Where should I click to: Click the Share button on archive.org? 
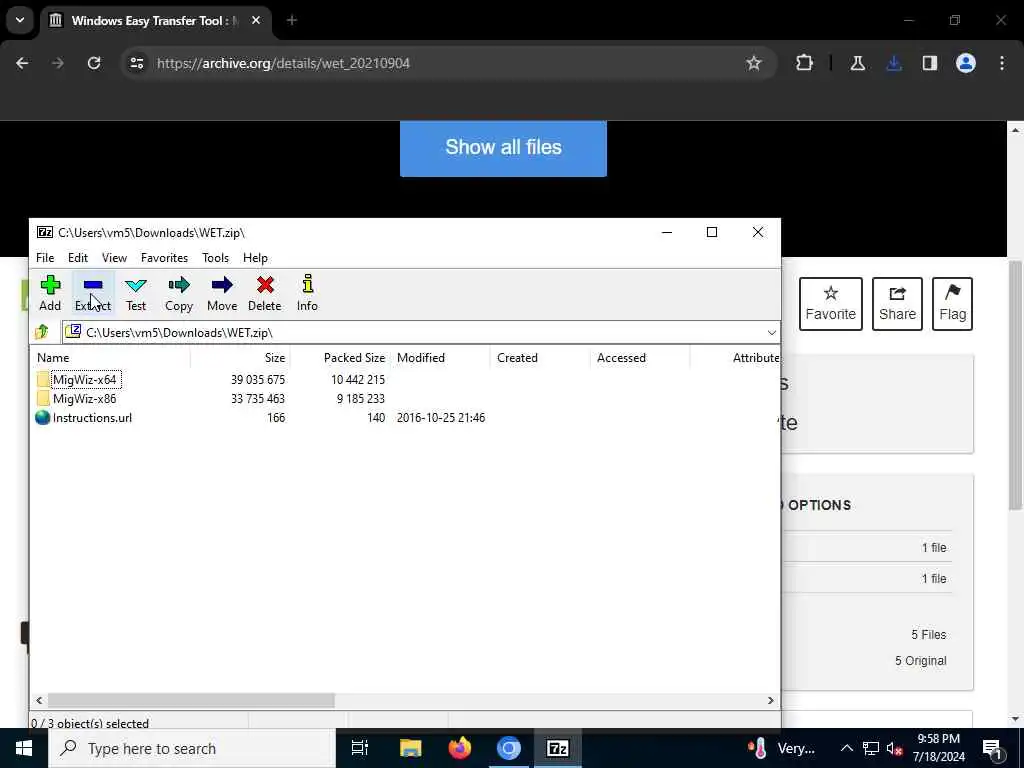point(897,304)
